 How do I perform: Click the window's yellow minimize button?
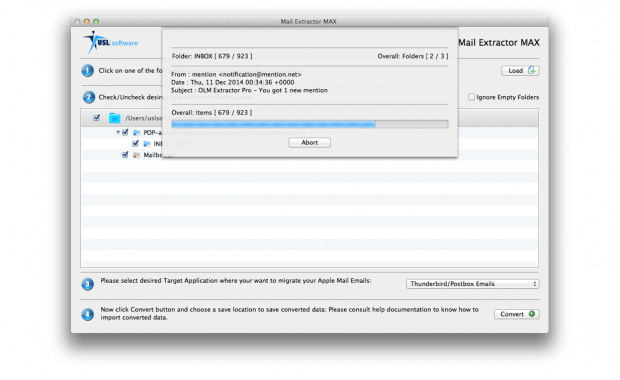[87, 21]
